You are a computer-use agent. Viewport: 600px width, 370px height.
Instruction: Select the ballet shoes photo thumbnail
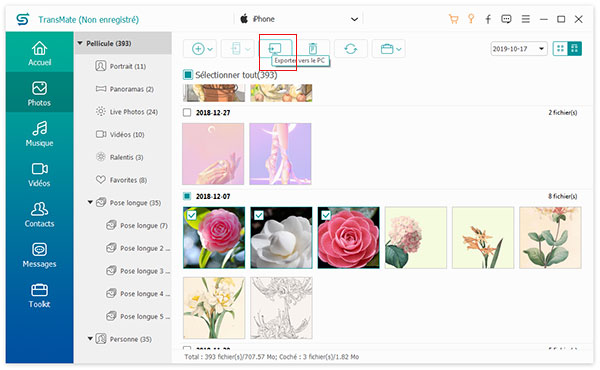[280, 154]
